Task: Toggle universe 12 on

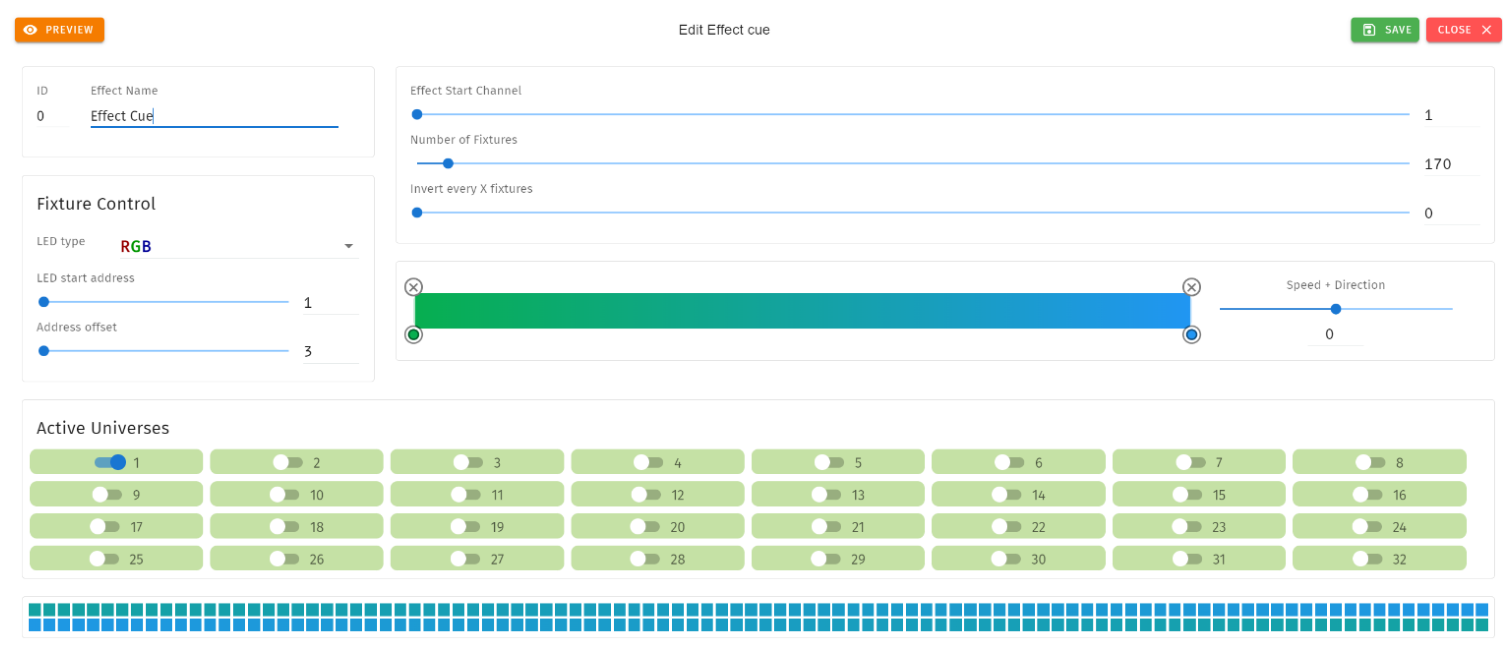Action: click(x=646, y=494)
